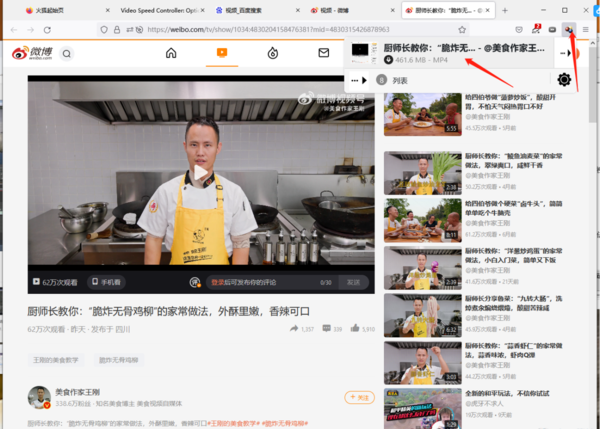Screen dimensions: 600x429
Task: Open downloader settings gear icon
Action: [x=564, y=80]
